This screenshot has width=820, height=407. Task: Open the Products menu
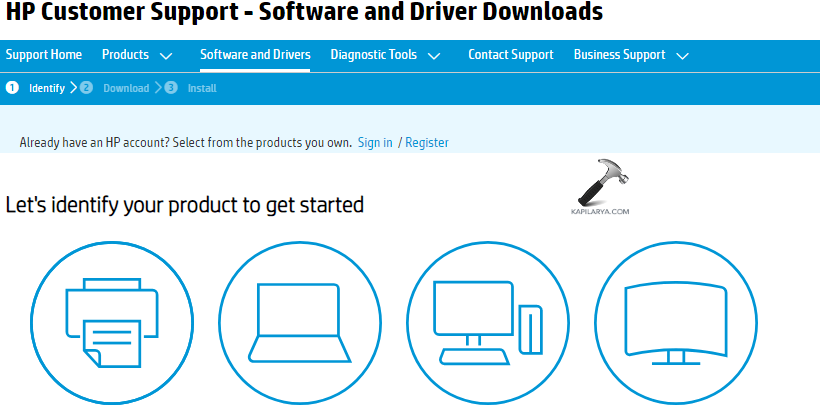click(x=126, y=55)
